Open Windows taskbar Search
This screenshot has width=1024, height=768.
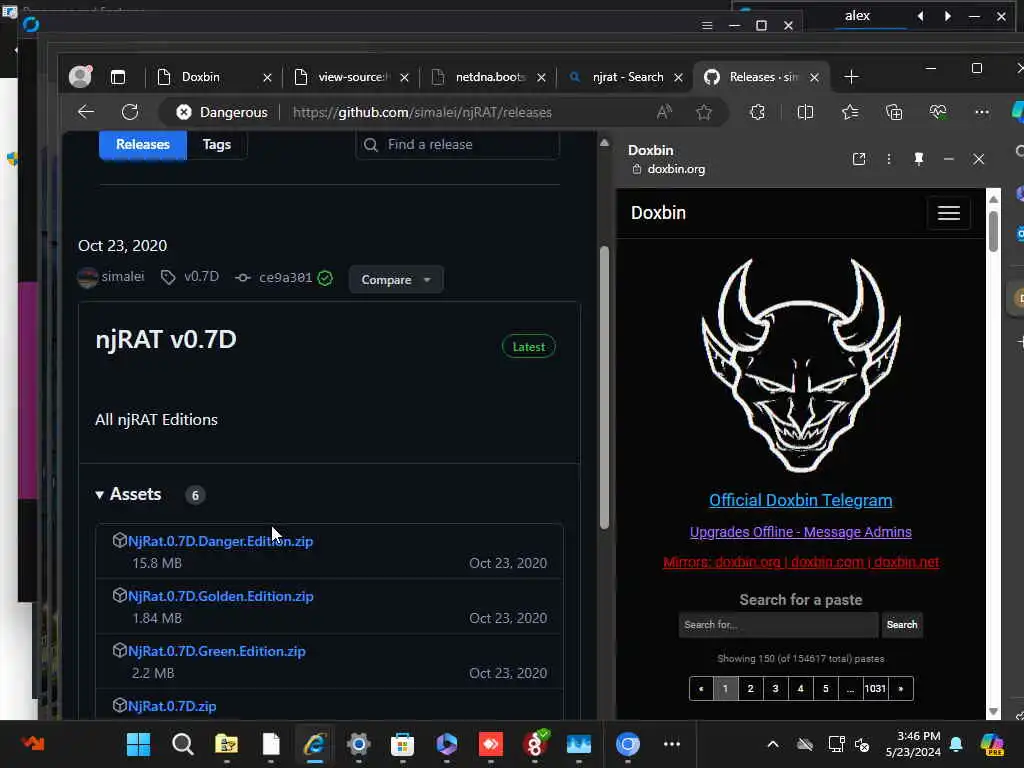coord(182,744)
